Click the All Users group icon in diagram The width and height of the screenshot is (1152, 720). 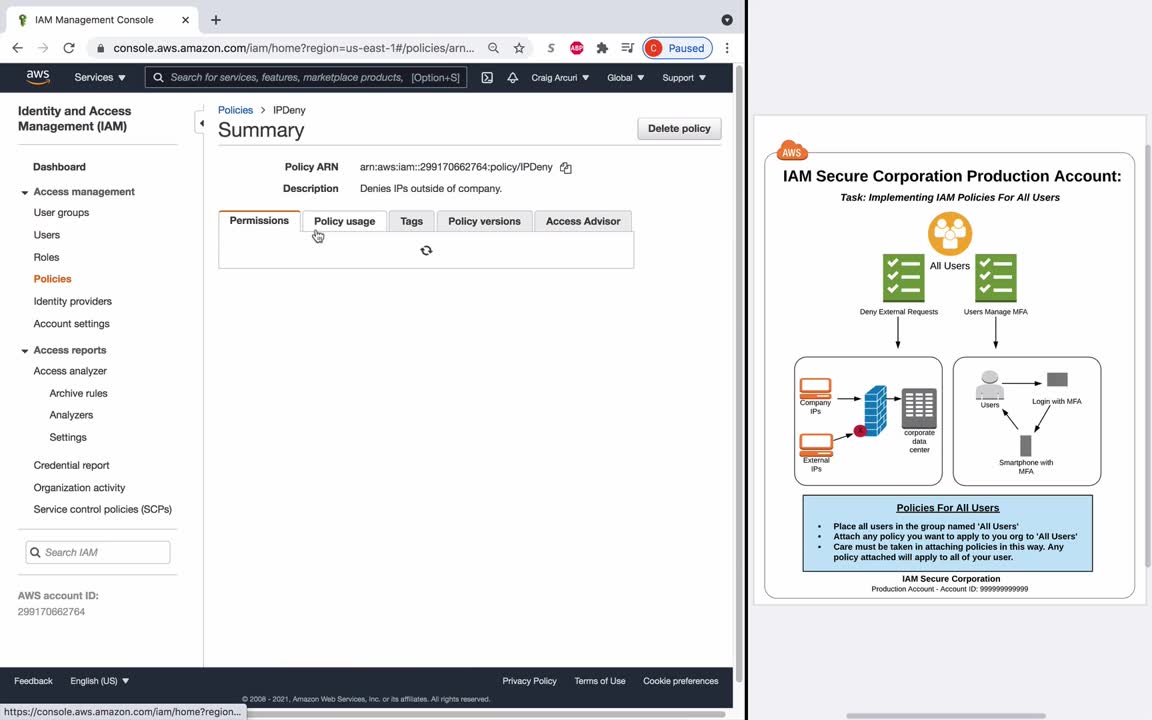pyautogui.click(x=950, y=234)
